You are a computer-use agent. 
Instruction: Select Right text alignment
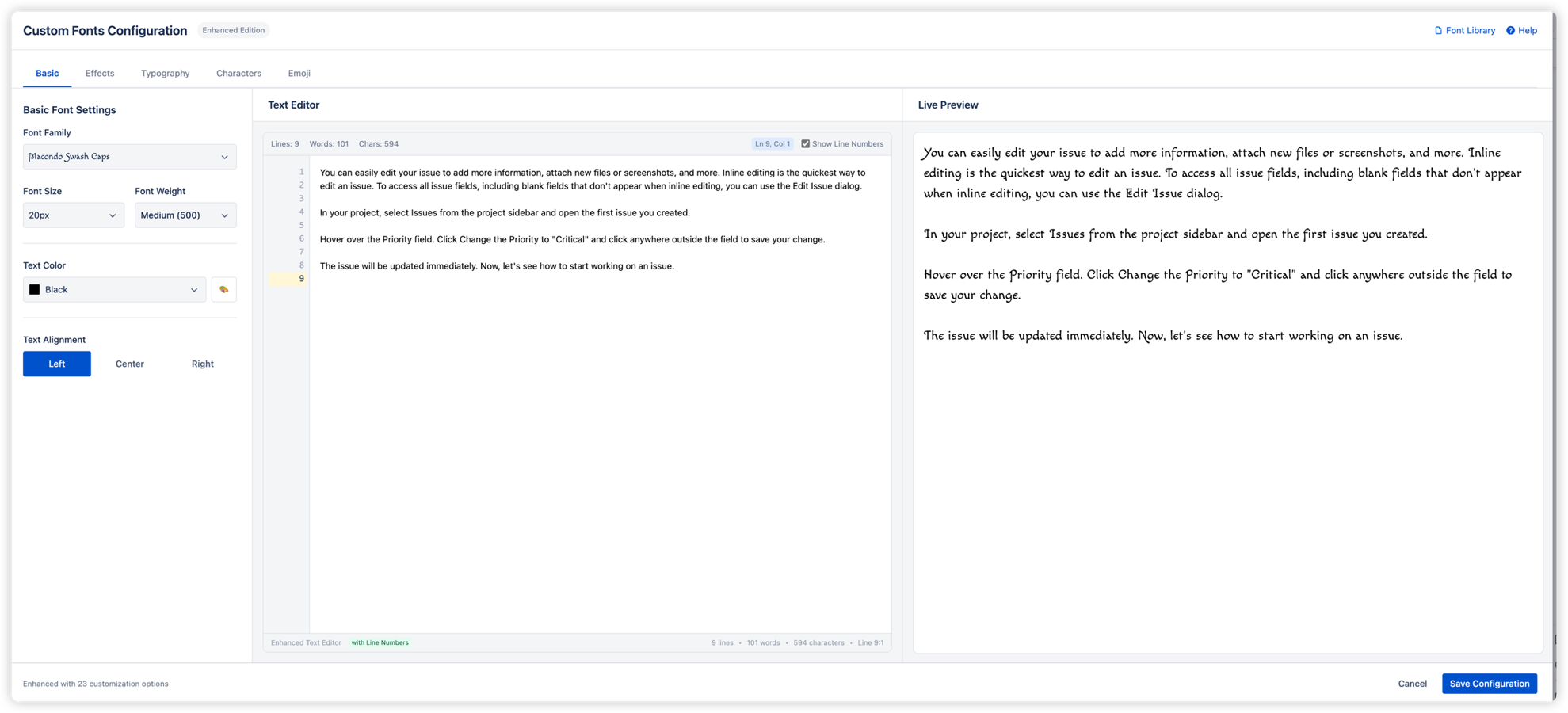tap(202, 364)
